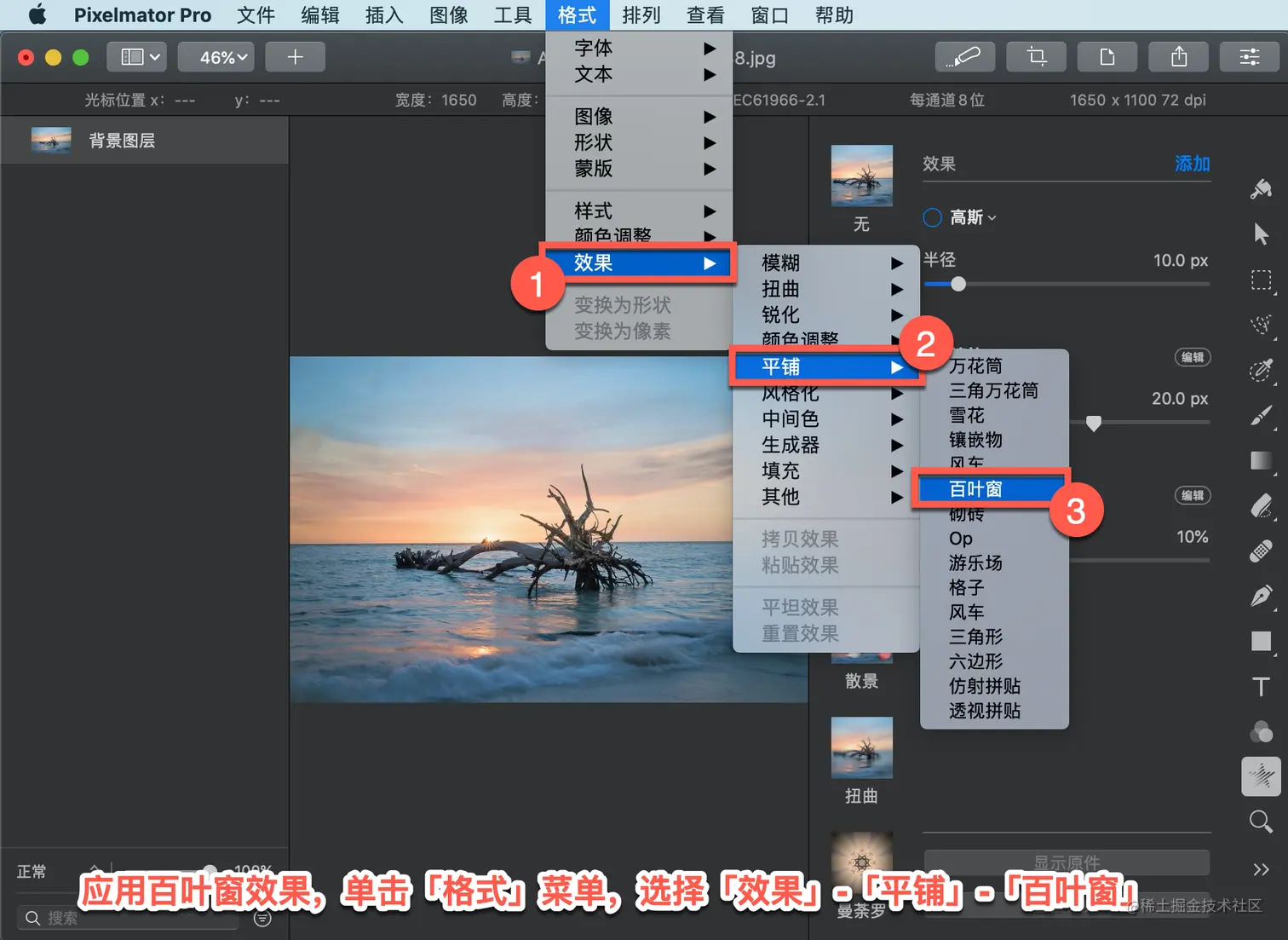Select the 背景图层 layer row
This screenshot has height=940, width=1288.
pos(145,141)
